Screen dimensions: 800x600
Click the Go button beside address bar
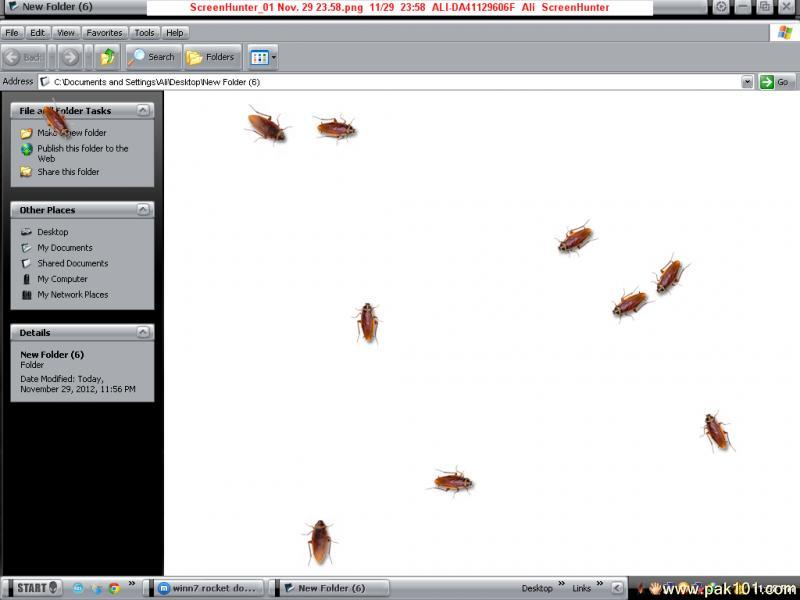775,82
